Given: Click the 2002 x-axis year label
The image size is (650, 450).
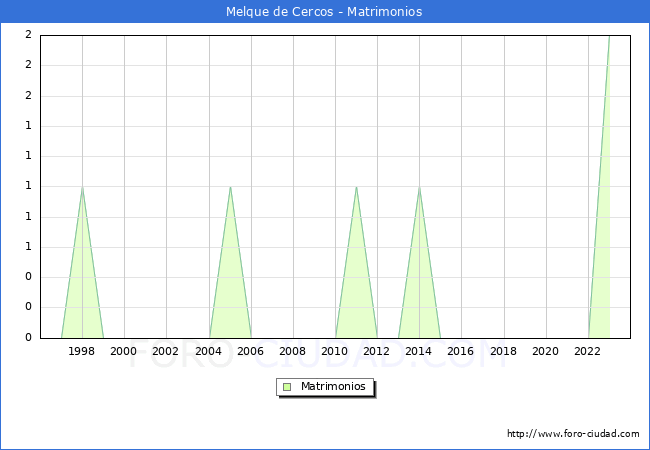Looking at the screenshot, I should pos(166,351).
